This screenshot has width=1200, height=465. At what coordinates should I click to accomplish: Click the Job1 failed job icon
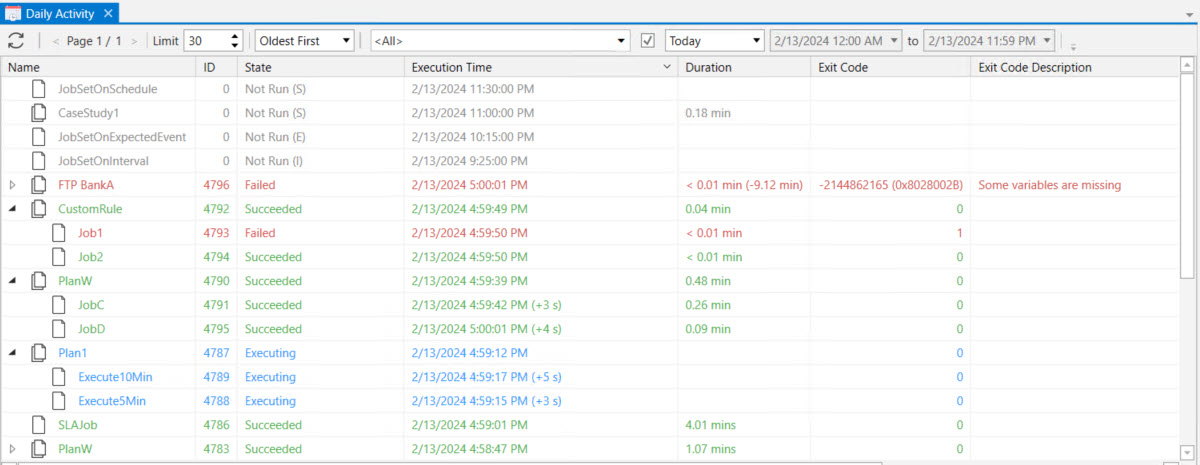click(x=59, y=233)
